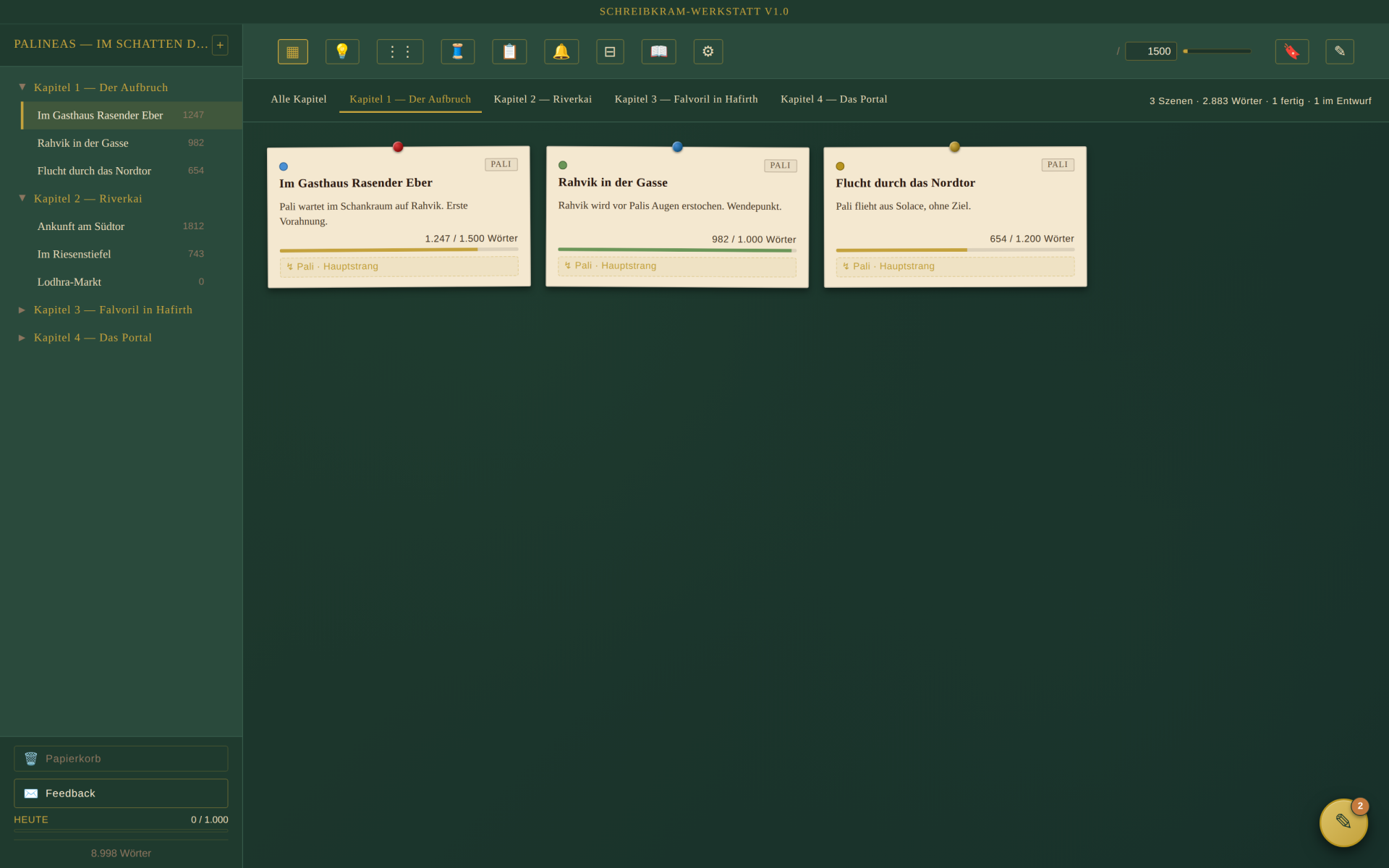
Task: Click the split layout toolbar icon
Action: tap(610, 51)
